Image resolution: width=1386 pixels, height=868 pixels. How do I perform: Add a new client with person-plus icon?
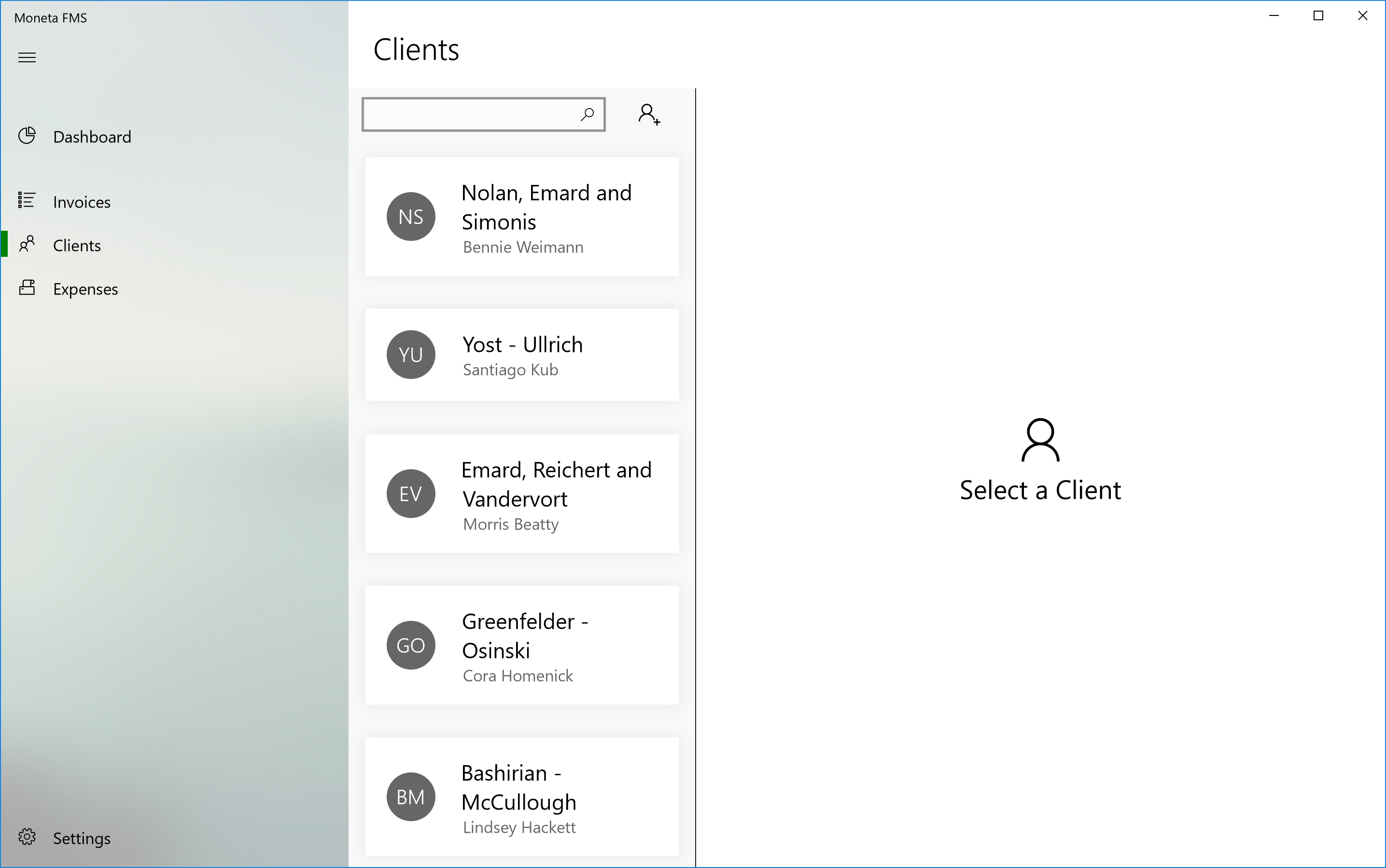(649, 115)
